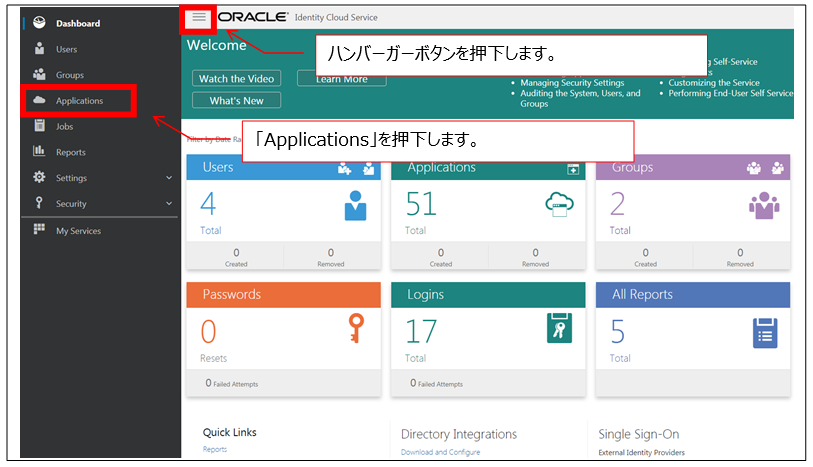The image size is (813, 467).
Task: Click the My Services grid icon
Action: (x=39, y=229)
